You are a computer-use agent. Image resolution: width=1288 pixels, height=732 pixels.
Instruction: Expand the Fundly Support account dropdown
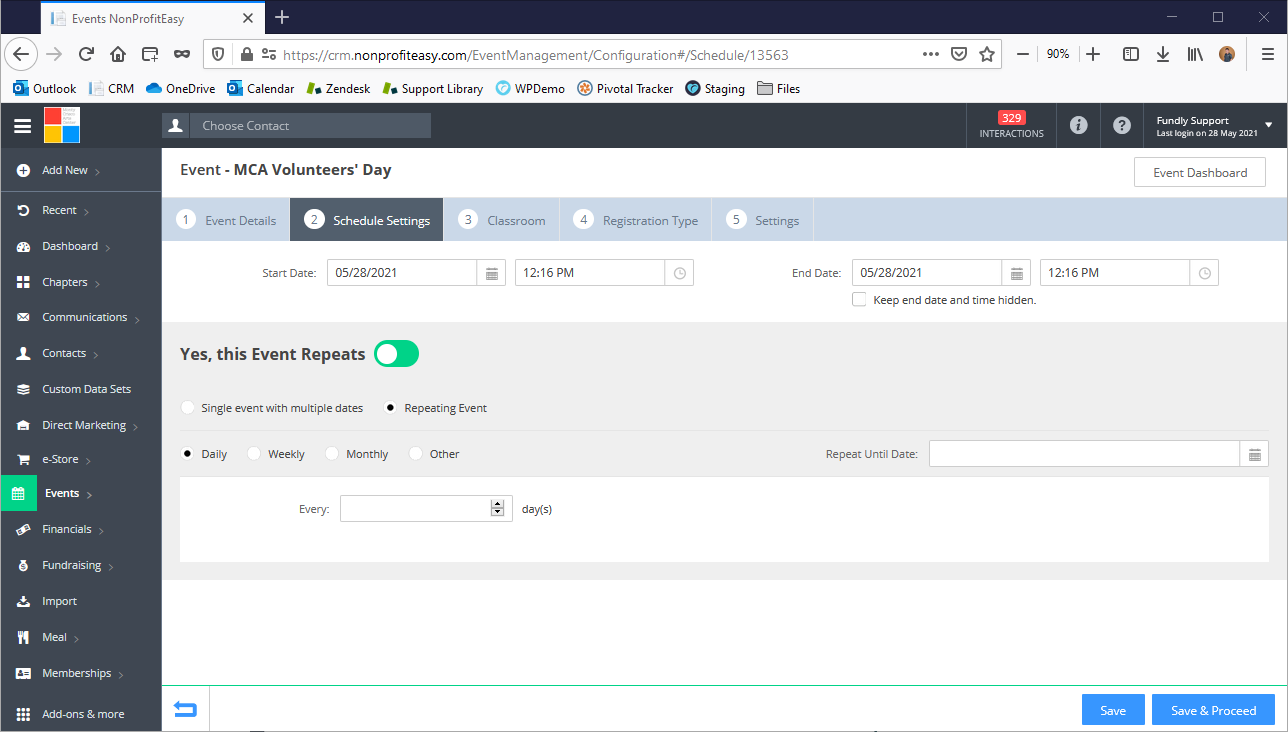(1268, 126)
